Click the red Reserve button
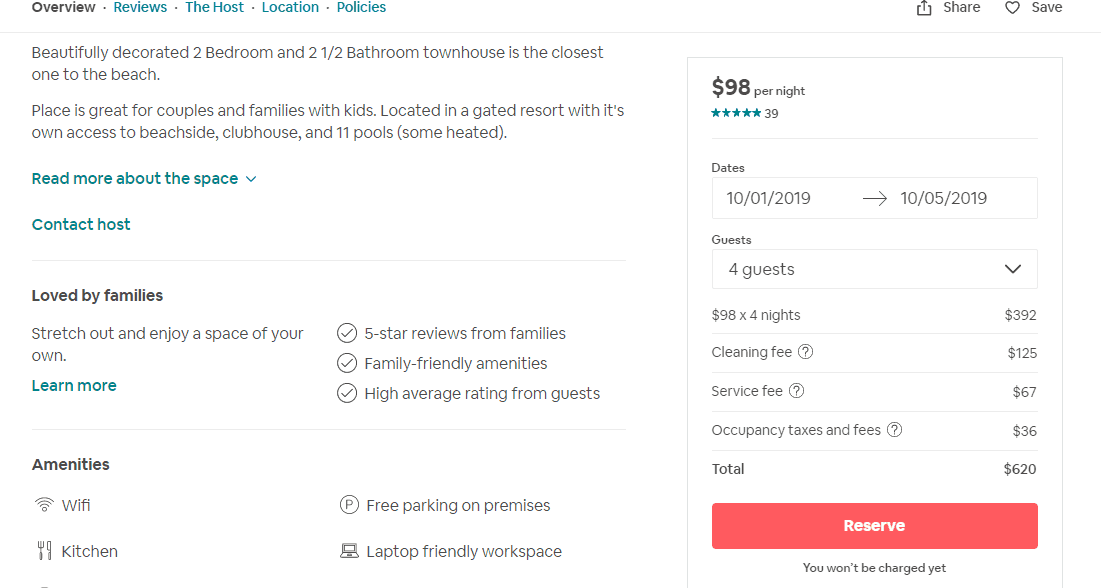Screen dimensions: 1101x588 click(874, 525)
